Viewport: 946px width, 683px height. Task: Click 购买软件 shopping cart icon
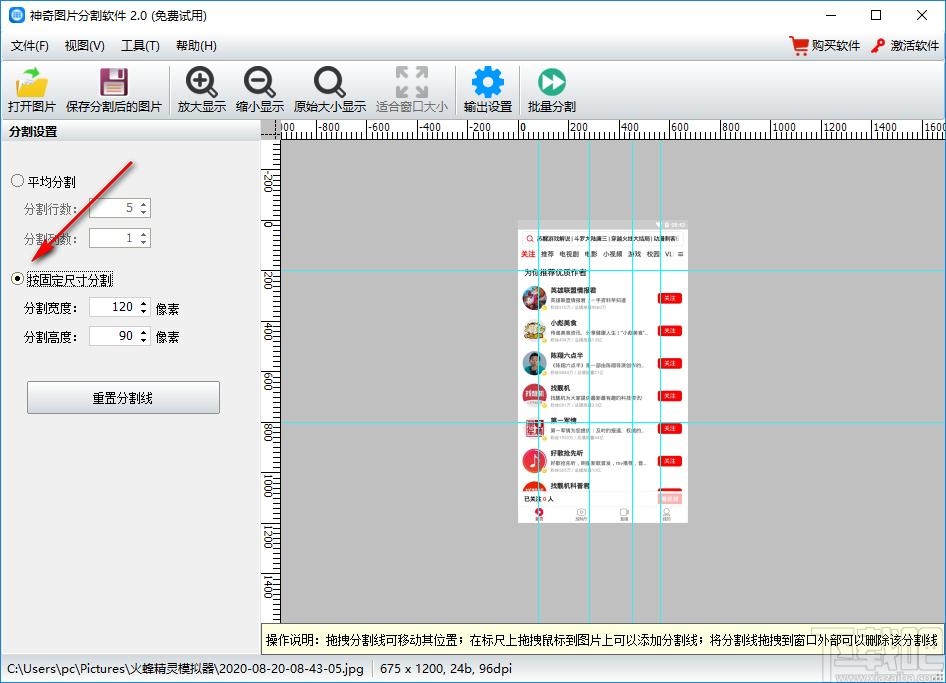799,46
